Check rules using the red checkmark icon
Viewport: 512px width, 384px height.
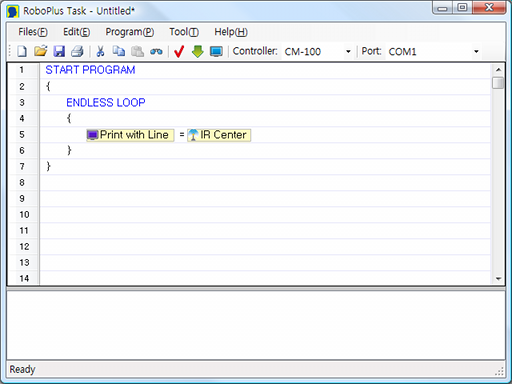click(x=179, y=51)
